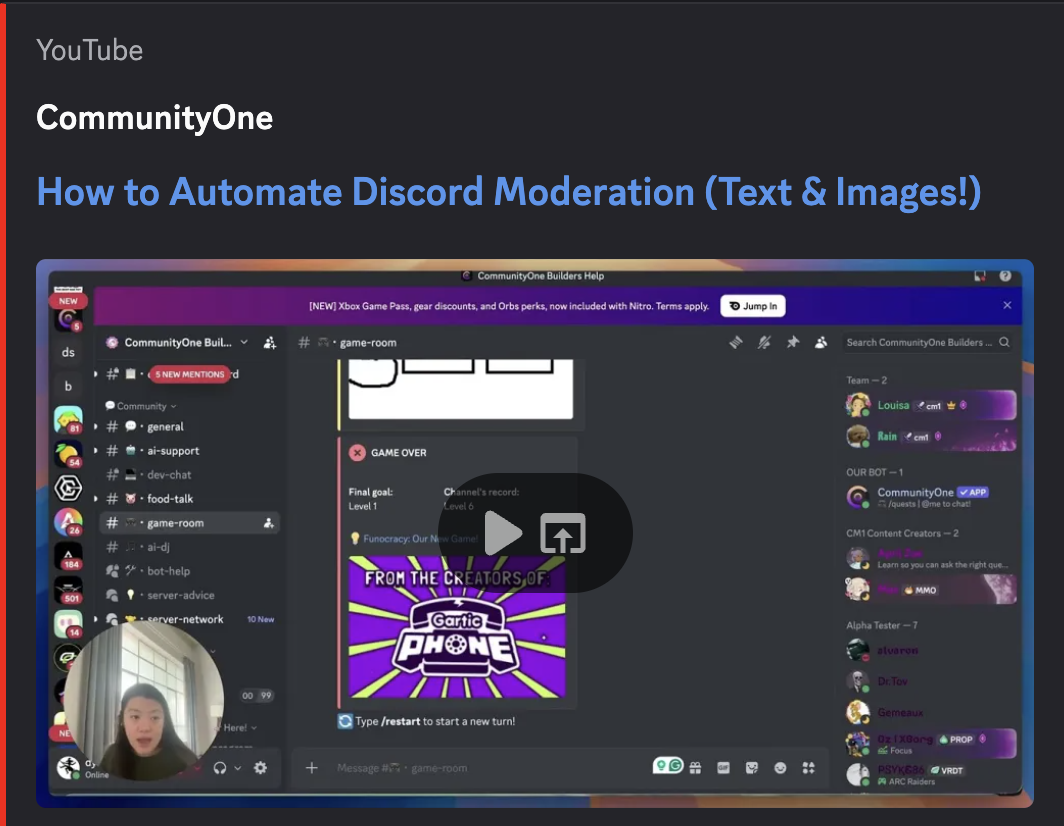Open the CommunityOne bot in member list
Image resolution: width=1064 pixels, height=826 pixels.
point(930,497)
